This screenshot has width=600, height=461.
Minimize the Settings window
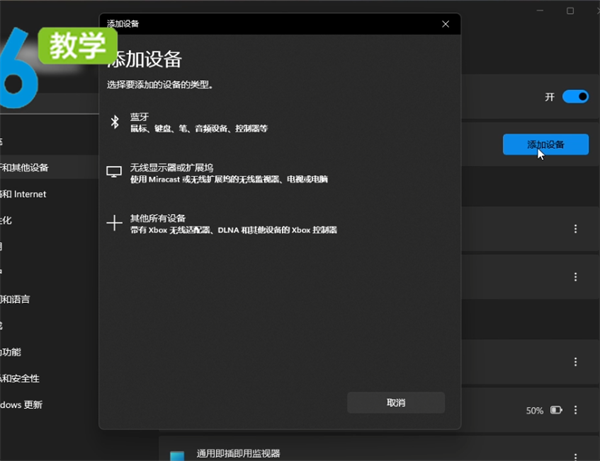point(541,10)
